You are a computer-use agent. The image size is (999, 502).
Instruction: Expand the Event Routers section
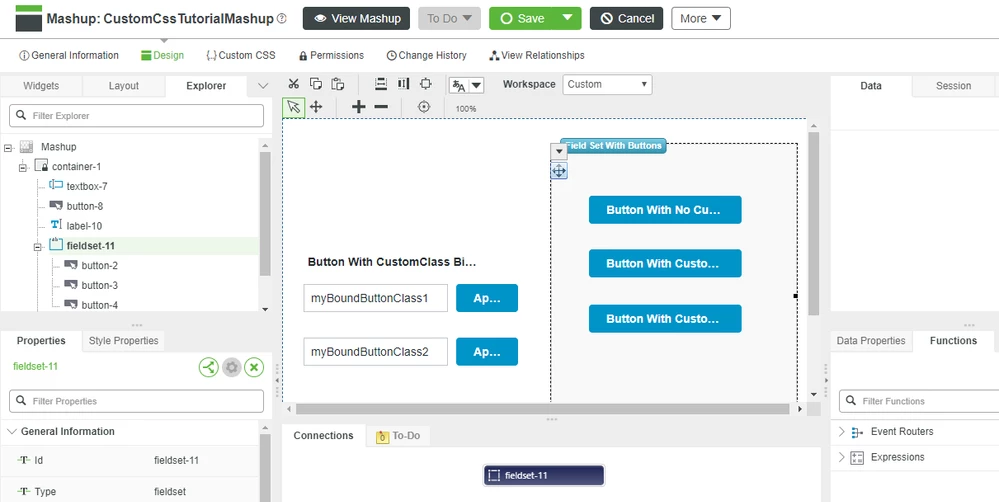coord(842,431)
